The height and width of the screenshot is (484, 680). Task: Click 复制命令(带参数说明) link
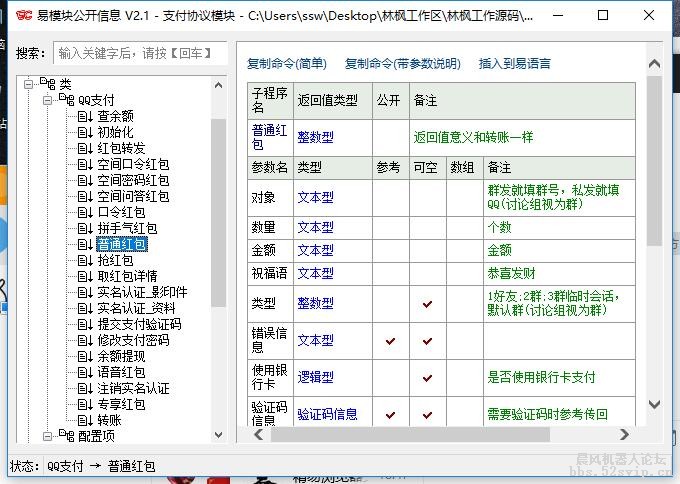click(x=402, y=64)
